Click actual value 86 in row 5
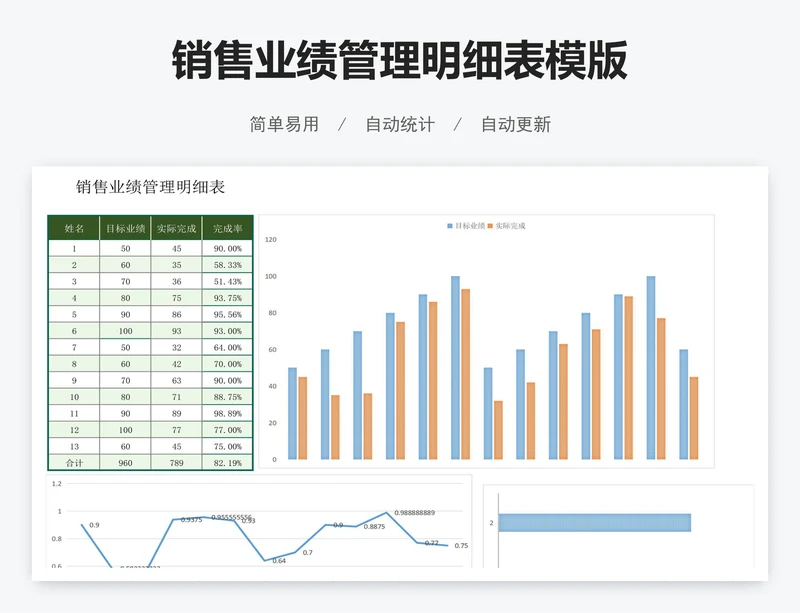 [x=177, y=314]
